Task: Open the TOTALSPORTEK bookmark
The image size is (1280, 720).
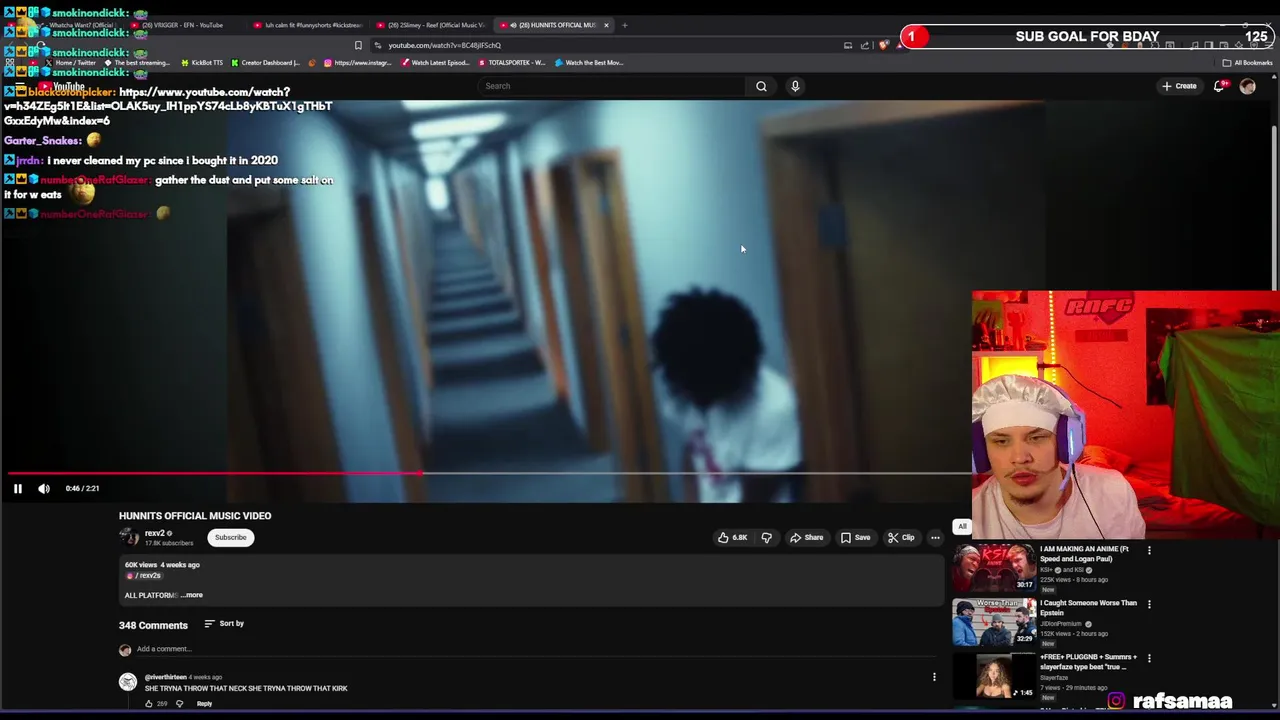Action: point(512,63)
